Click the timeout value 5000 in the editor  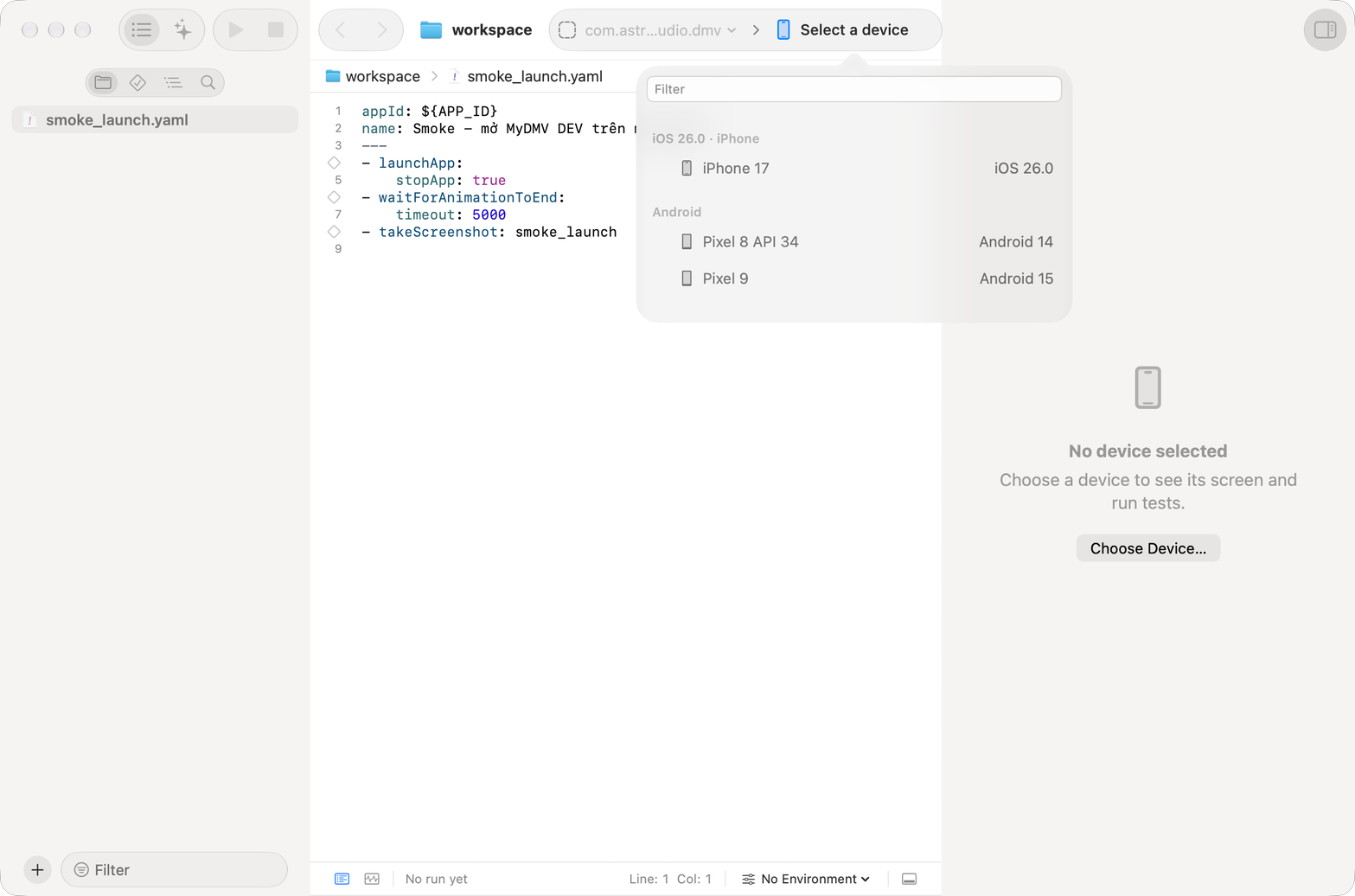(x=489, y=214)
